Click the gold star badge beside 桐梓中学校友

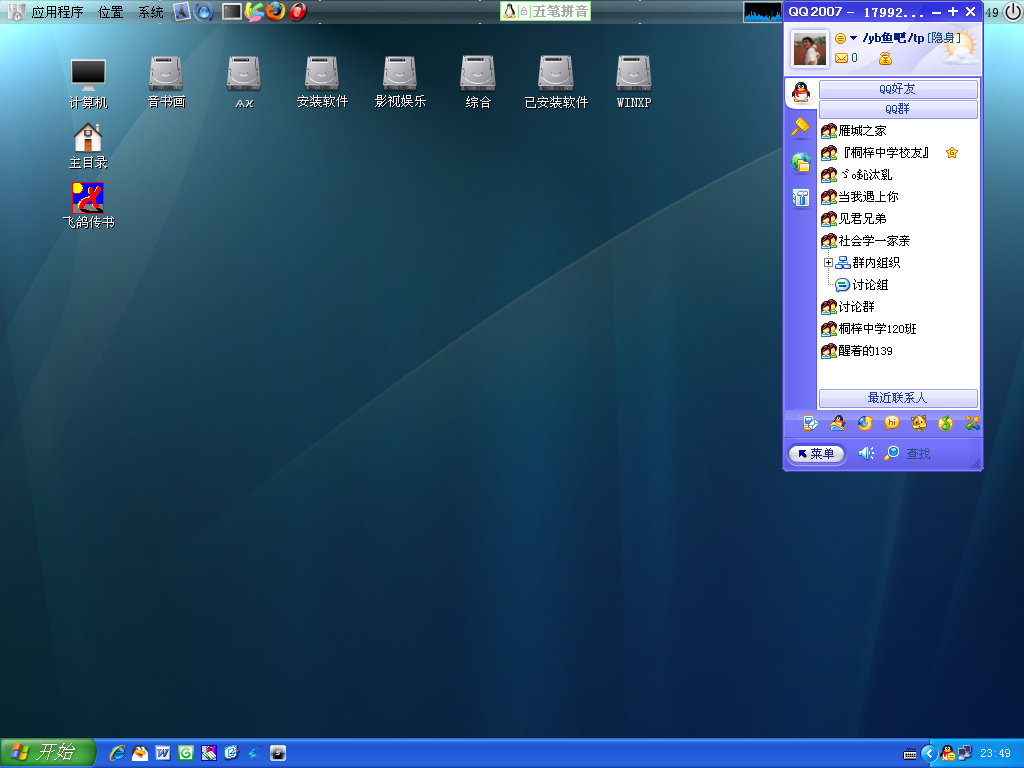click(x=952, y=153)
